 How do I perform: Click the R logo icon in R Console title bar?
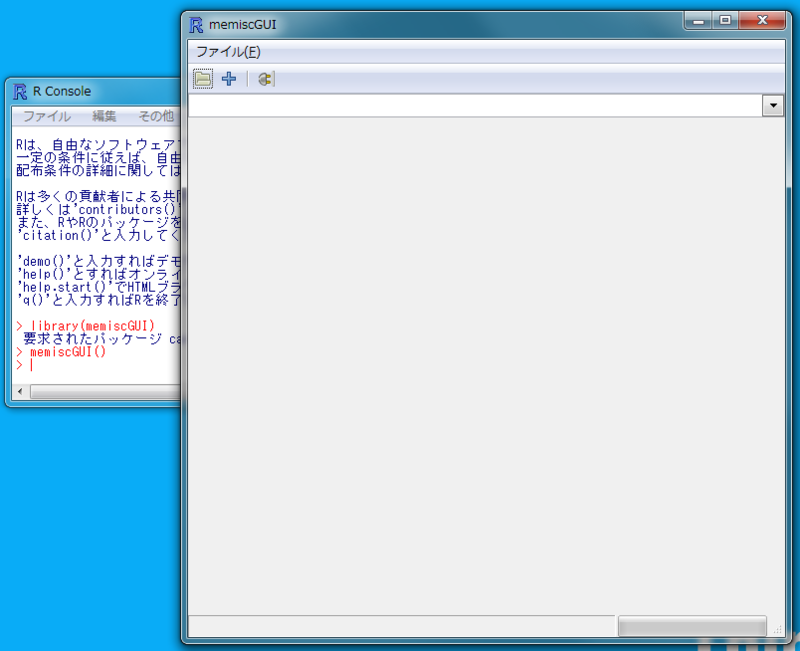pos(20,92)
